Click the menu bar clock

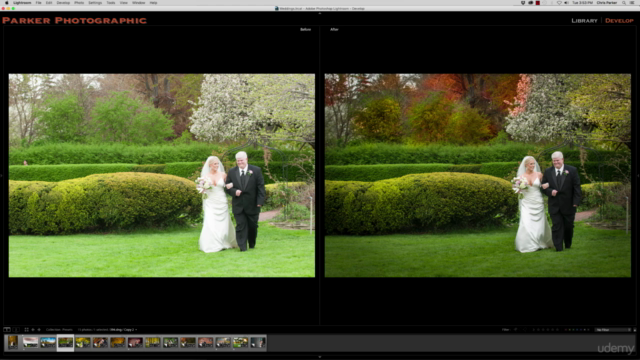tap(582, 3)
